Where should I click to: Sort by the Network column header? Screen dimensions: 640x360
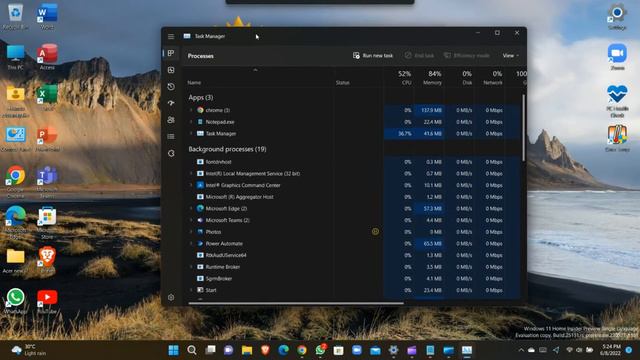[x=493, y=78]
